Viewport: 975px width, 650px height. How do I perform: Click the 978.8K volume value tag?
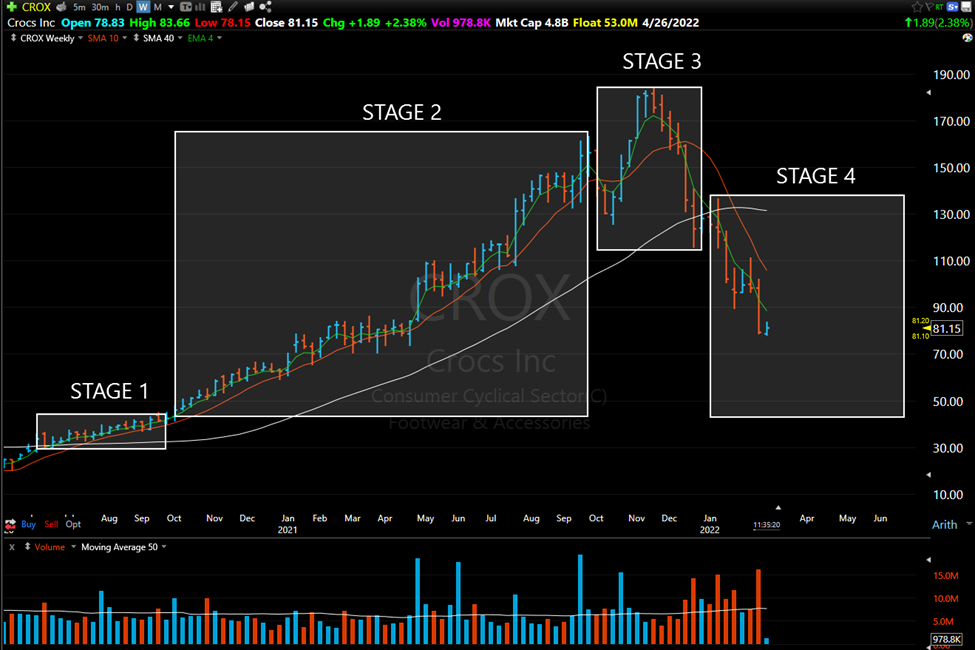[946, 639]
